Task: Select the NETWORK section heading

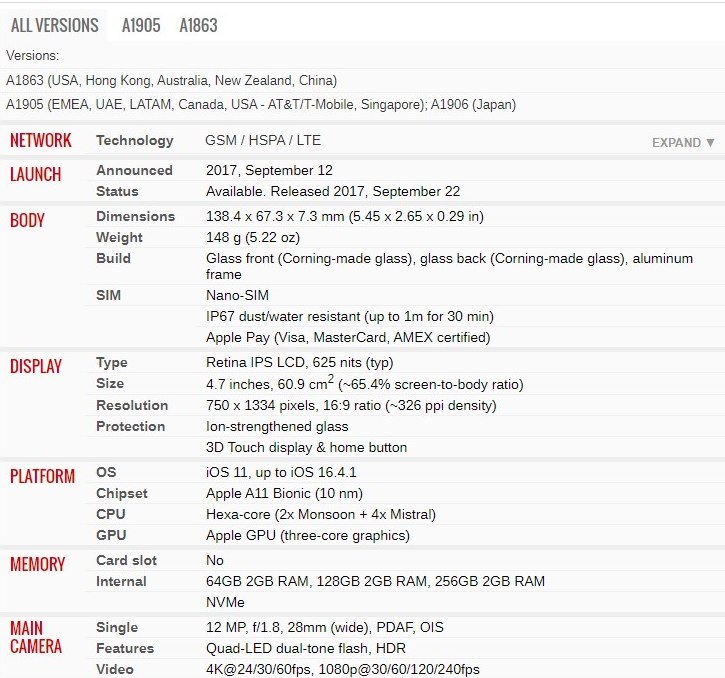Action: click(41, 140)
